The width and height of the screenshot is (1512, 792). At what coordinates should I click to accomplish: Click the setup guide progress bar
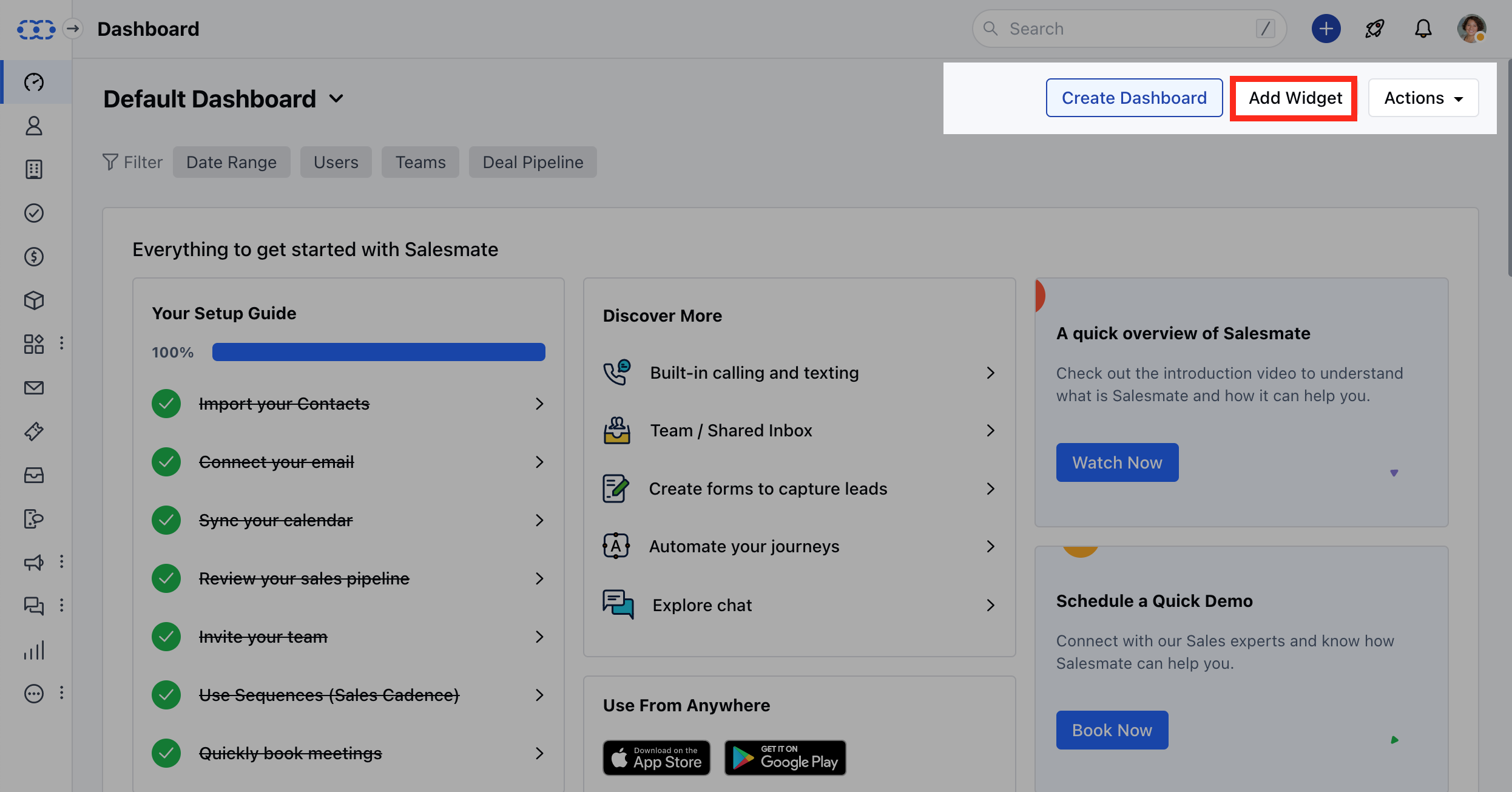(x=379, y=352)
